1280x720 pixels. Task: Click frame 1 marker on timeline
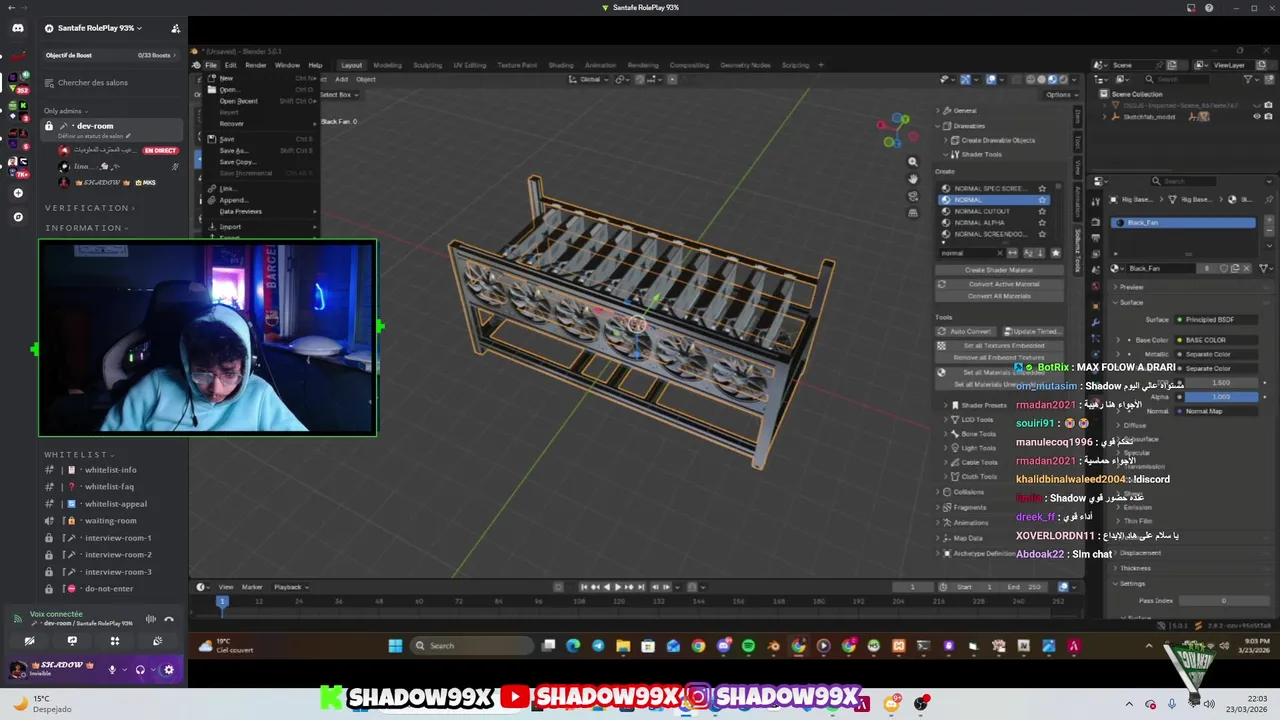tap(222, 601)
